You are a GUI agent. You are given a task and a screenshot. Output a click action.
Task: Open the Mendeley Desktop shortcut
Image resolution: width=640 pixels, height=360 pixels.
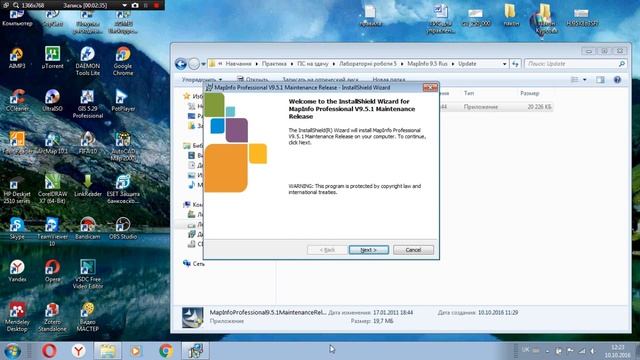click(x=17, y=317)
